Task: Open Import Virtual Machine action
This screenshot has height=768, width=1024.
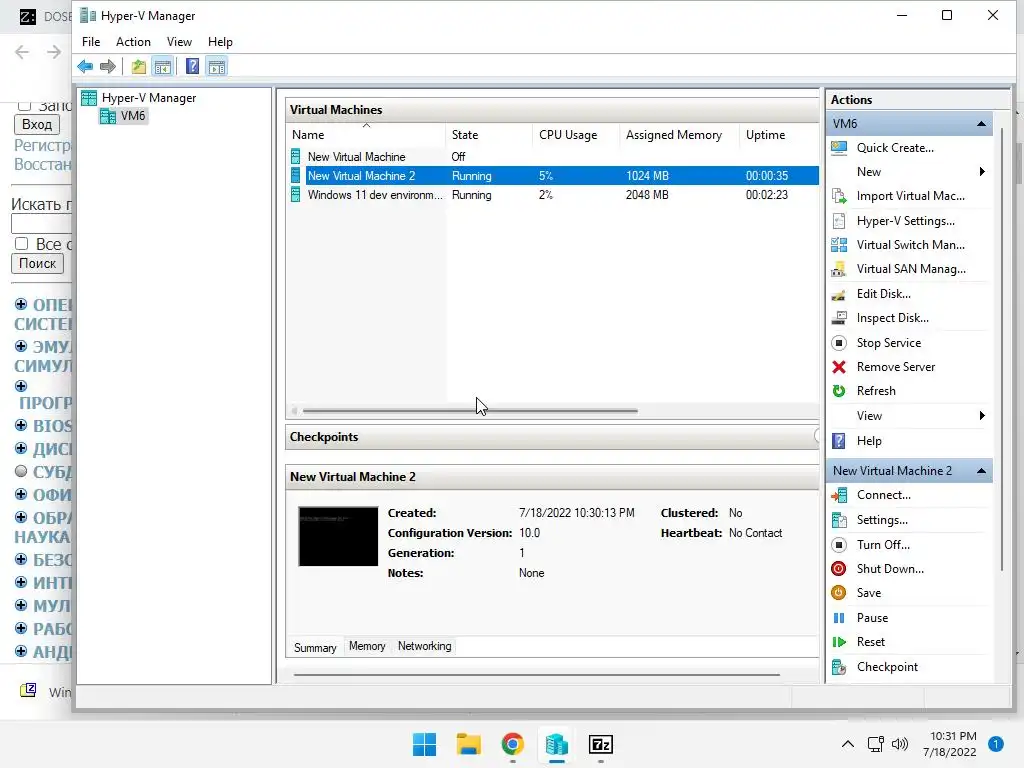Action: pos(910,196)
